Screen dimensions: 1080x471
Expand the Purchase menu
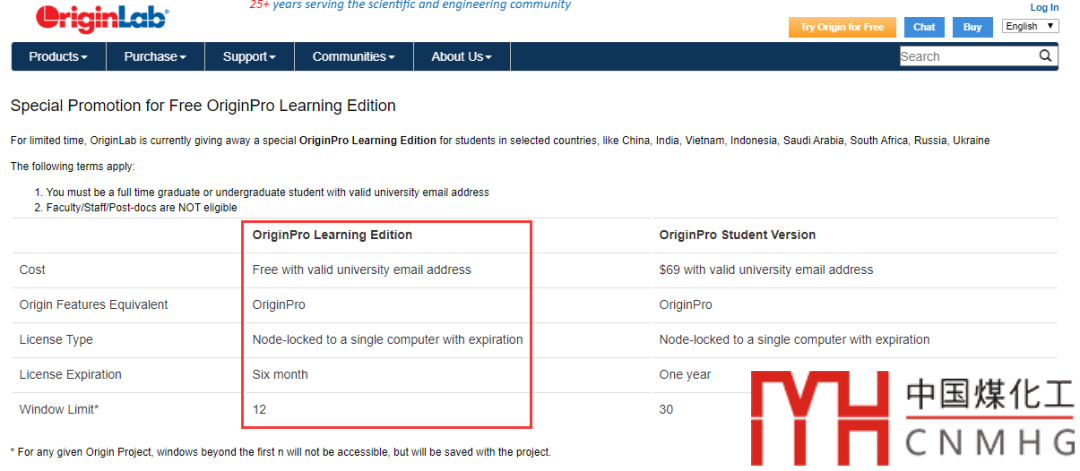click(155, 57)
